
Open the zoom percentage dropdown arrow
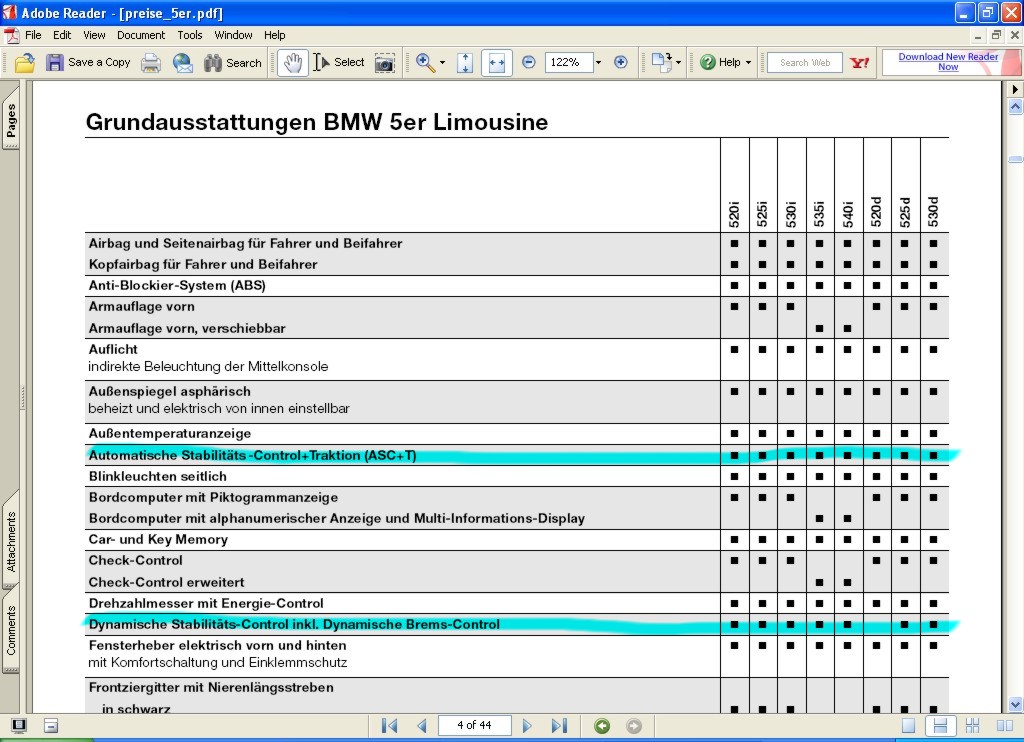click(x=598, y=63)
